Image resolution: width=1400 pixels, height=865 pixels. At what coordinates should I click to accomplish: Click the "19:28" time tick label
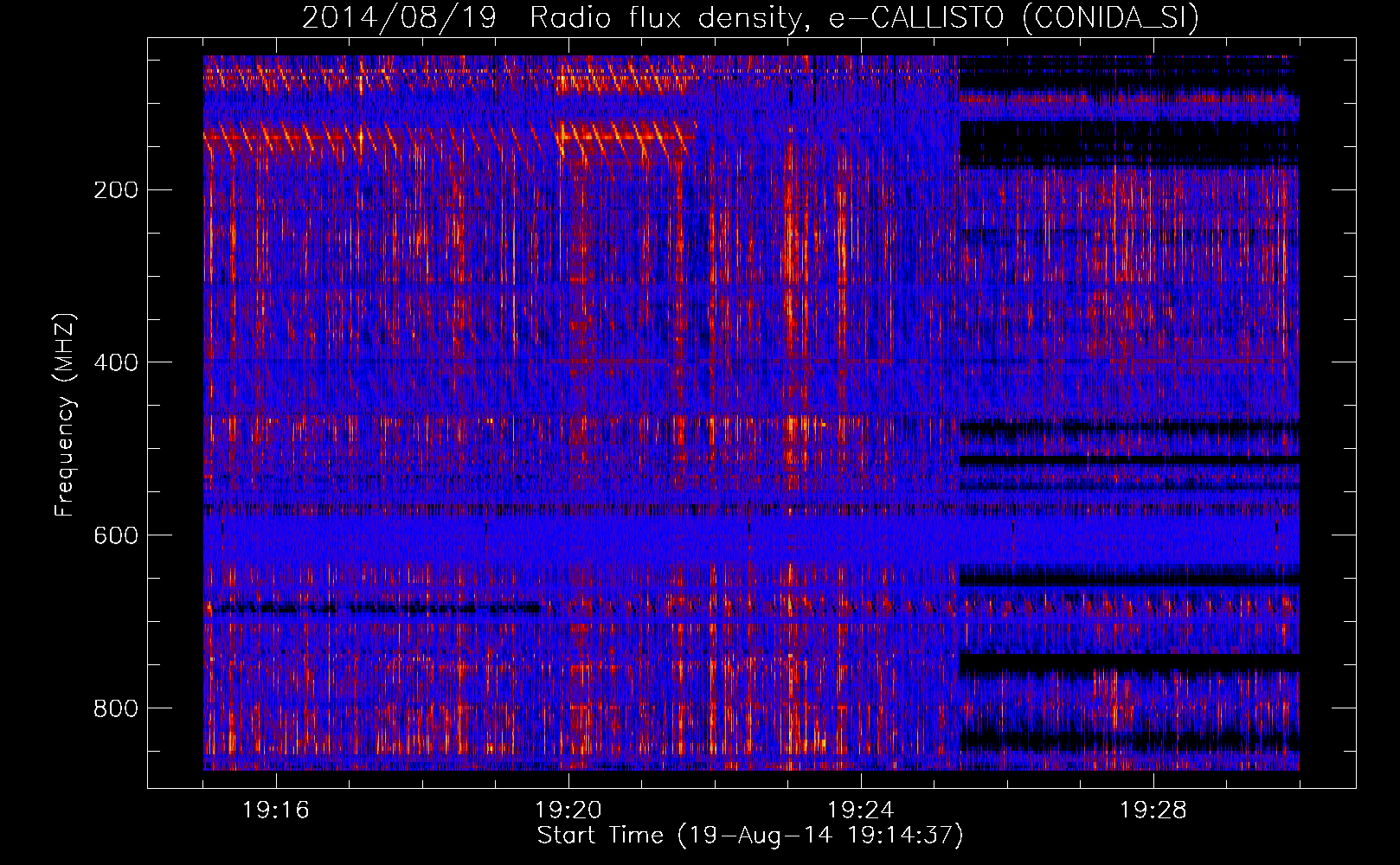tap(1153, 811)
